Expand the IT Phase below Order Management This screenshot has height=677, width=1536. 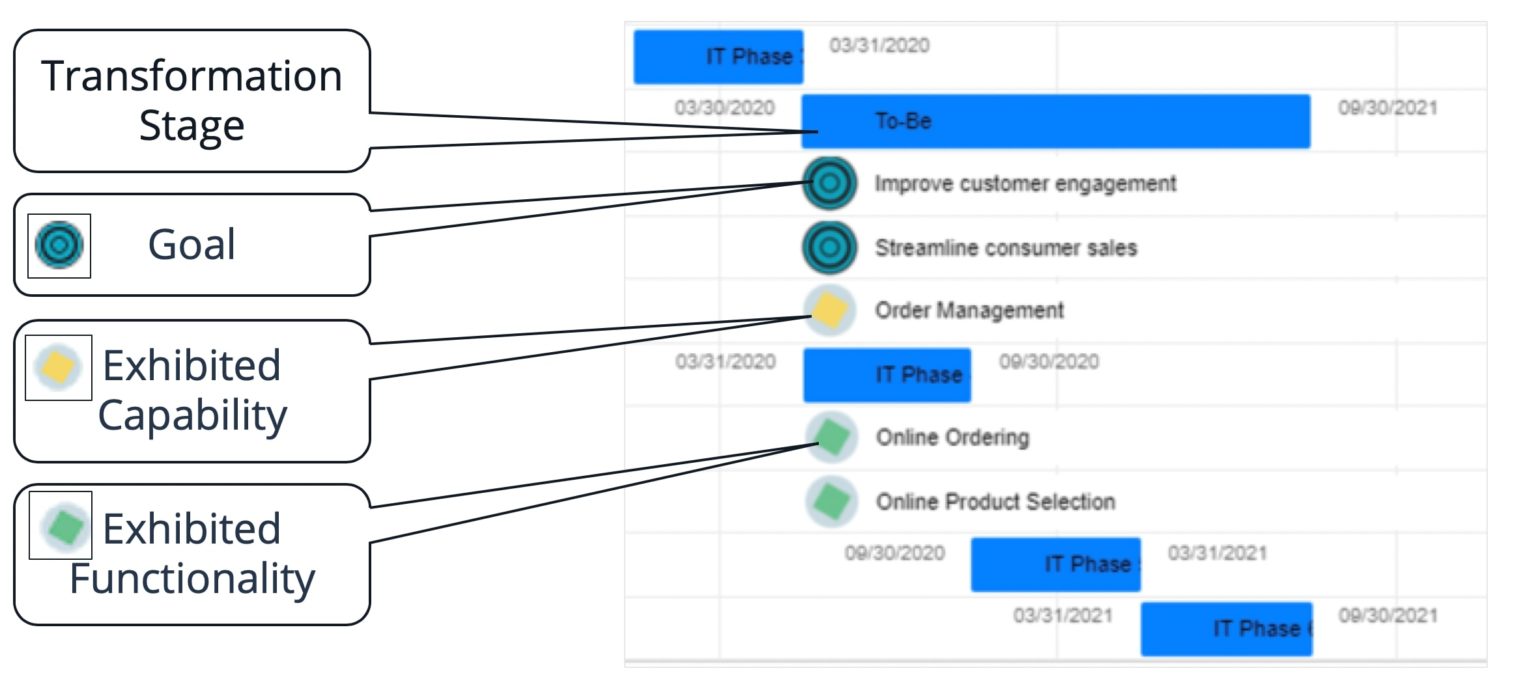point(886,375)
